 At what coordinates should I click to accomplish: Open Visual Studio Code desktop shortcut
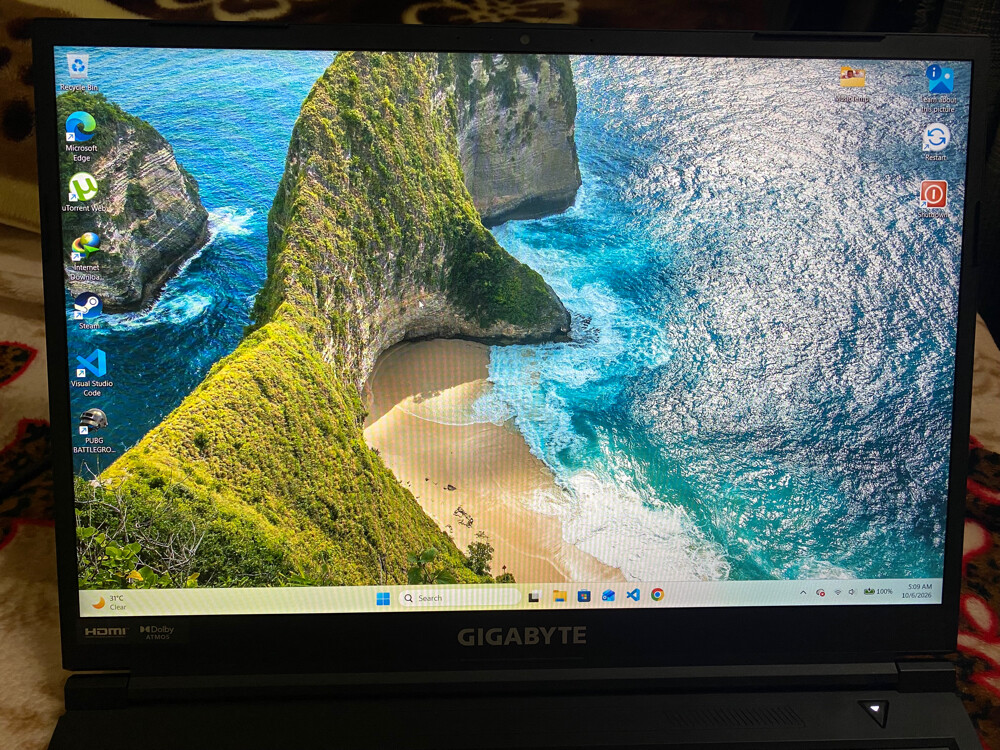(91, 372)
